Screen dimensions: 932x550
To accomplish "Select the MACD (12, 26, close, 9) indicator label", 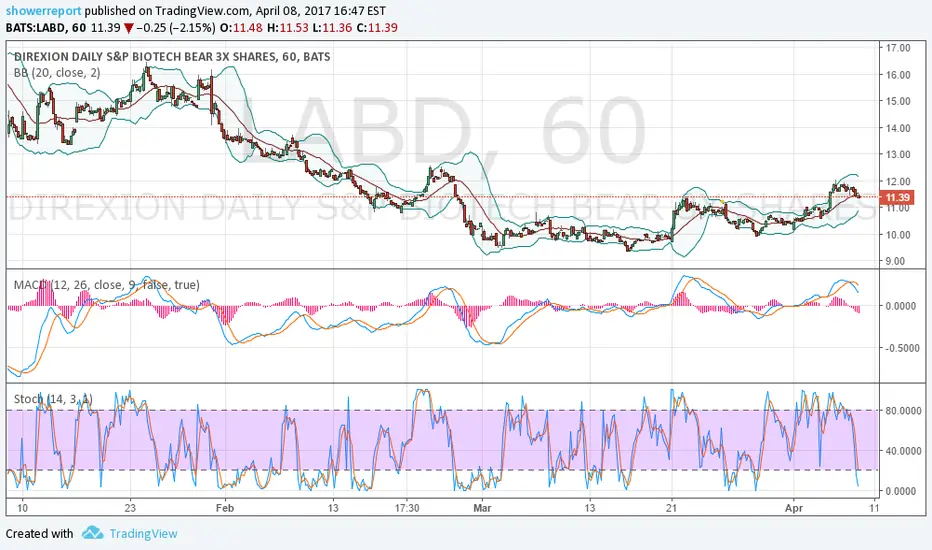I will tap(106, 285).
